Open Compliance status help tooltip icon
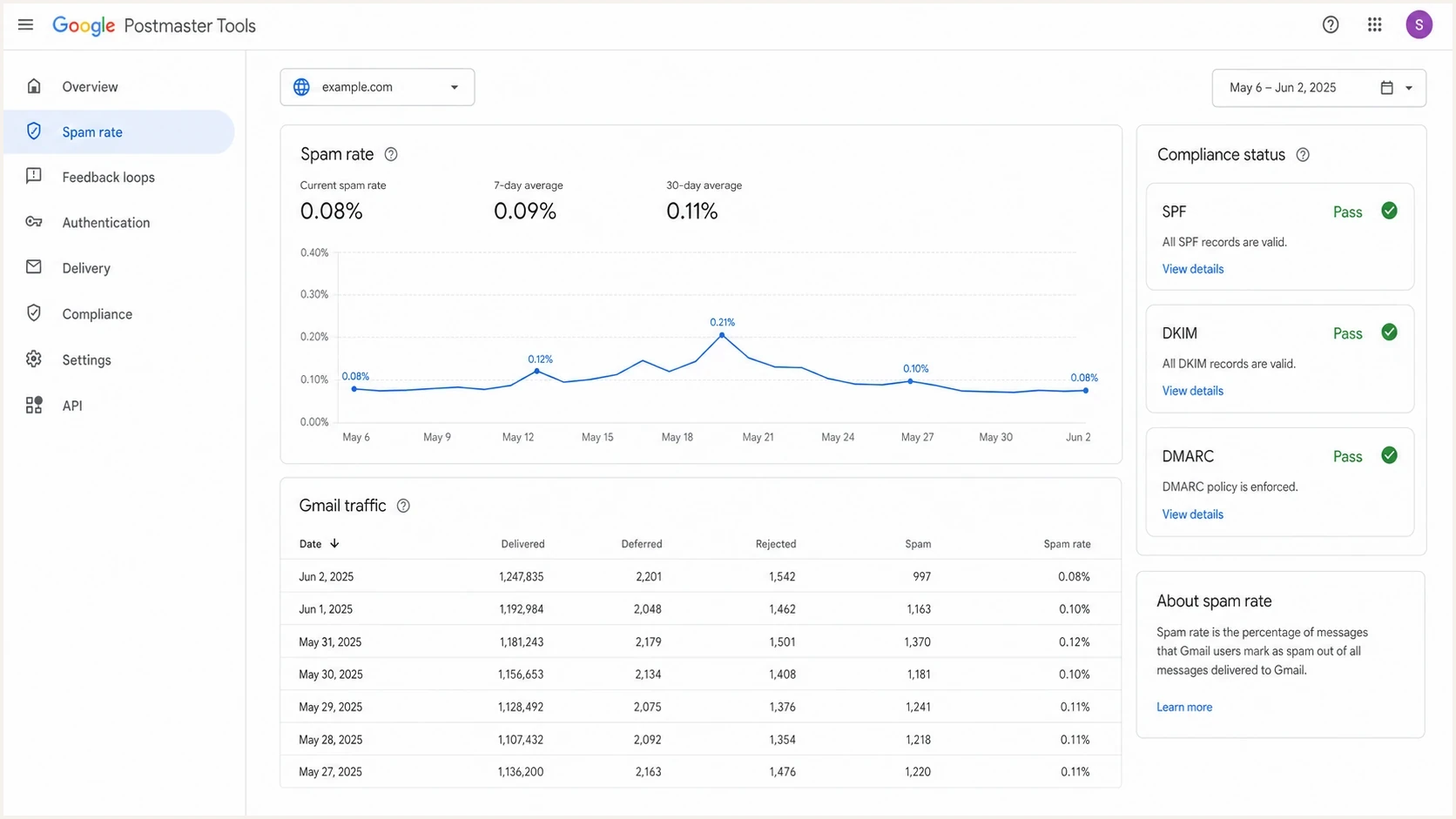 pos(1303,155)
